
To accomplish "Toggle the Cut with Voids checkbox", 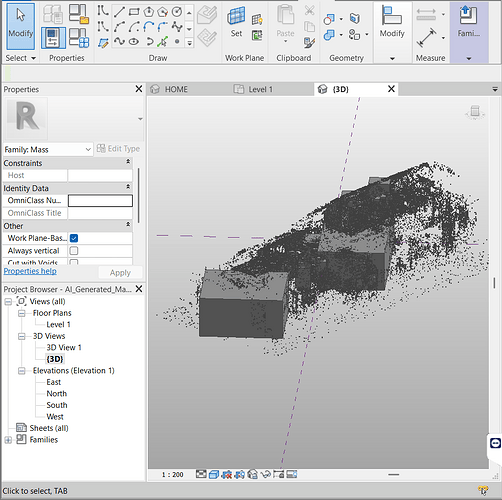I will click(74, 262).
